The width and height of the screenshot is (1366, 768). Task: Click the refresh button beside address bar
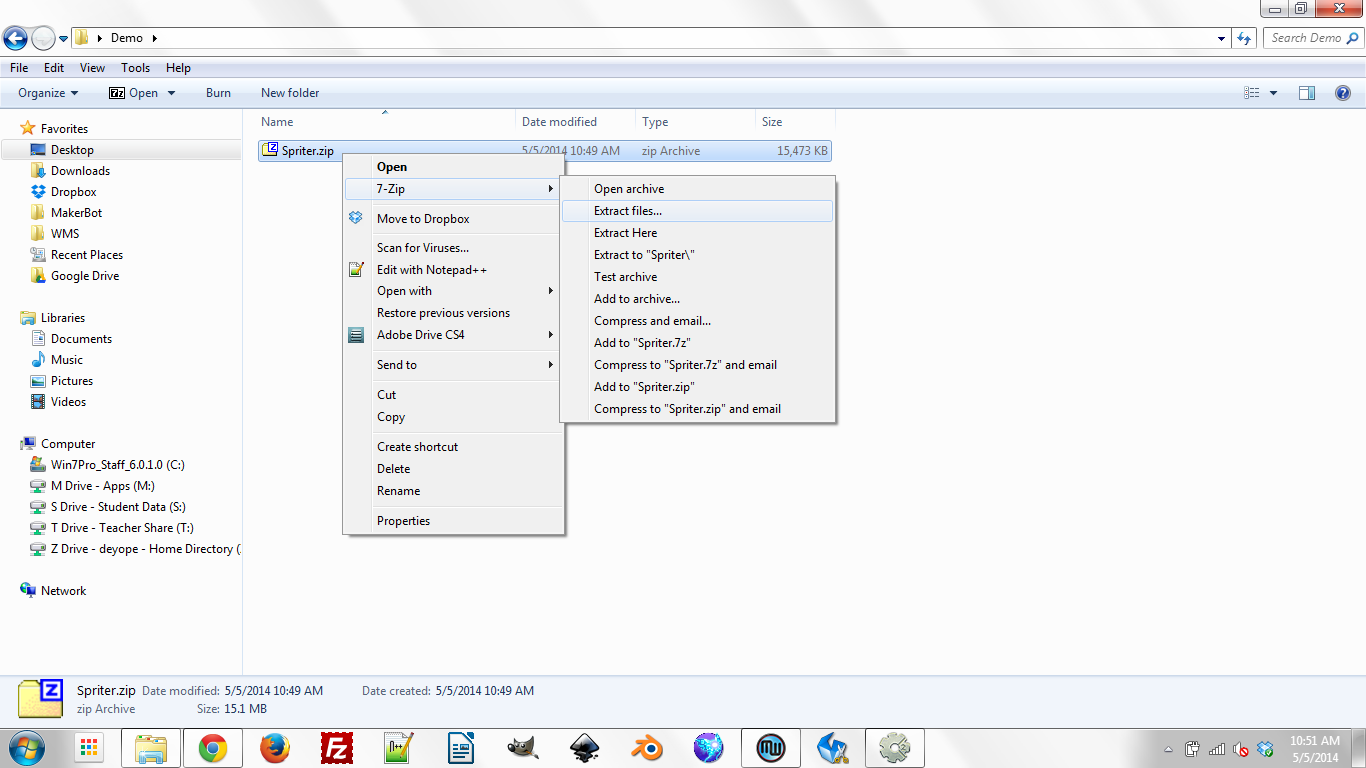(x=1244, y=38)
